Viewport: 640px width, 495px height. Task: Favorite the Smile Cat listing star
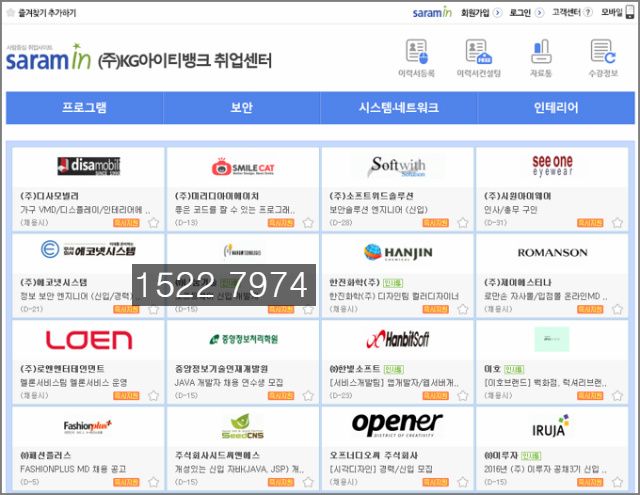(308, 223)
